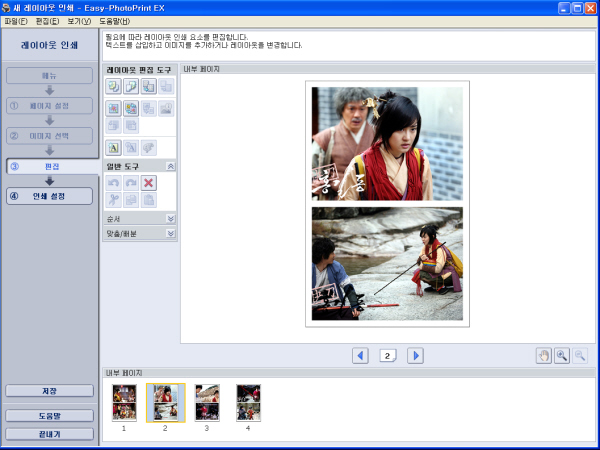Viewport: 600px width, 450px height.
Task: Click the grayed-out edit text box icon
Action: pos(131,148)
